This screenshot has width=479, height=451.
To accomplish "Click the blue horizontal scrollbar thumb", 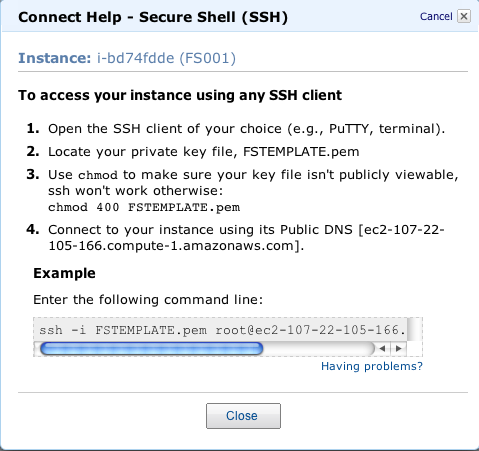I will 152,349.
